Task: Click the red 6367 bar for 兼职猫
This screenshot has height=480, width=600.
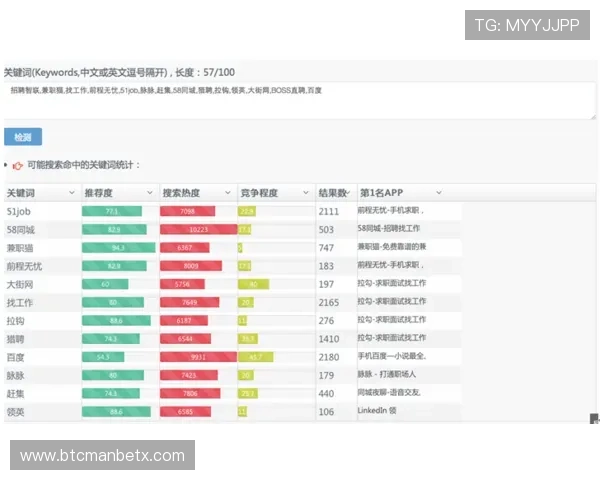Action: click(x=185, y=248)
